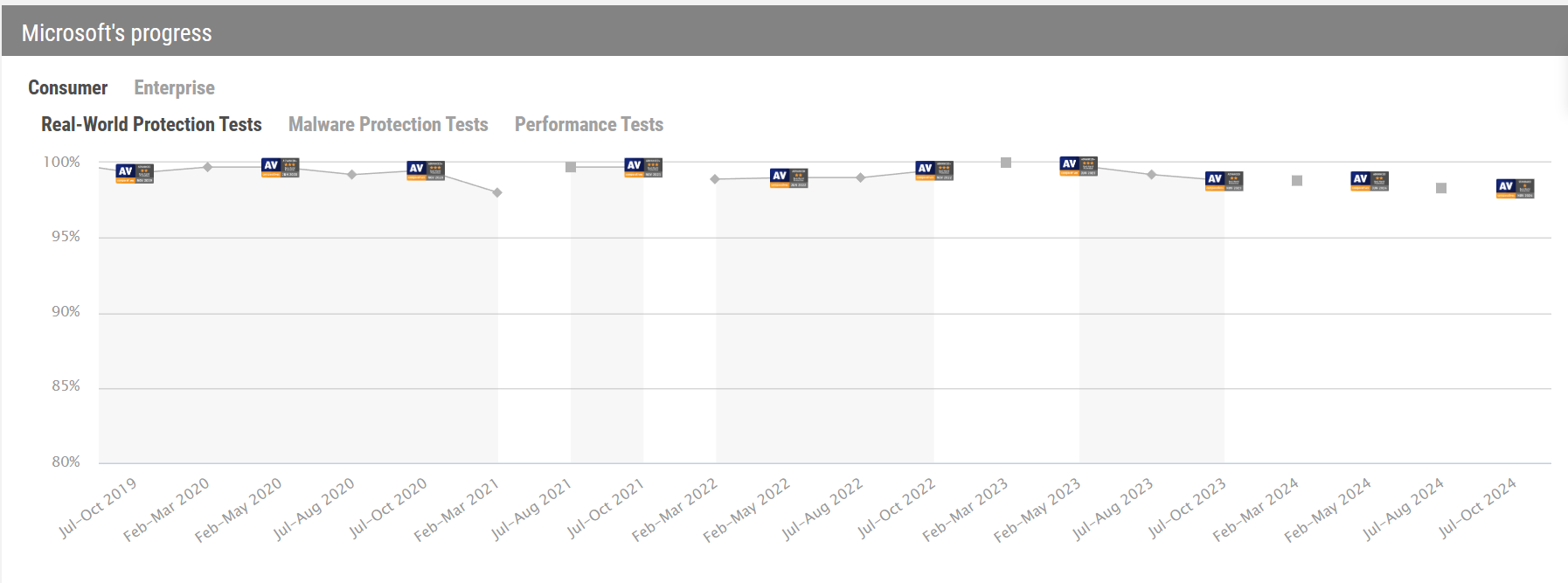
Task: Click the AV award badge for Jul-Oct 2019
Action: click(x=135, y=173)
